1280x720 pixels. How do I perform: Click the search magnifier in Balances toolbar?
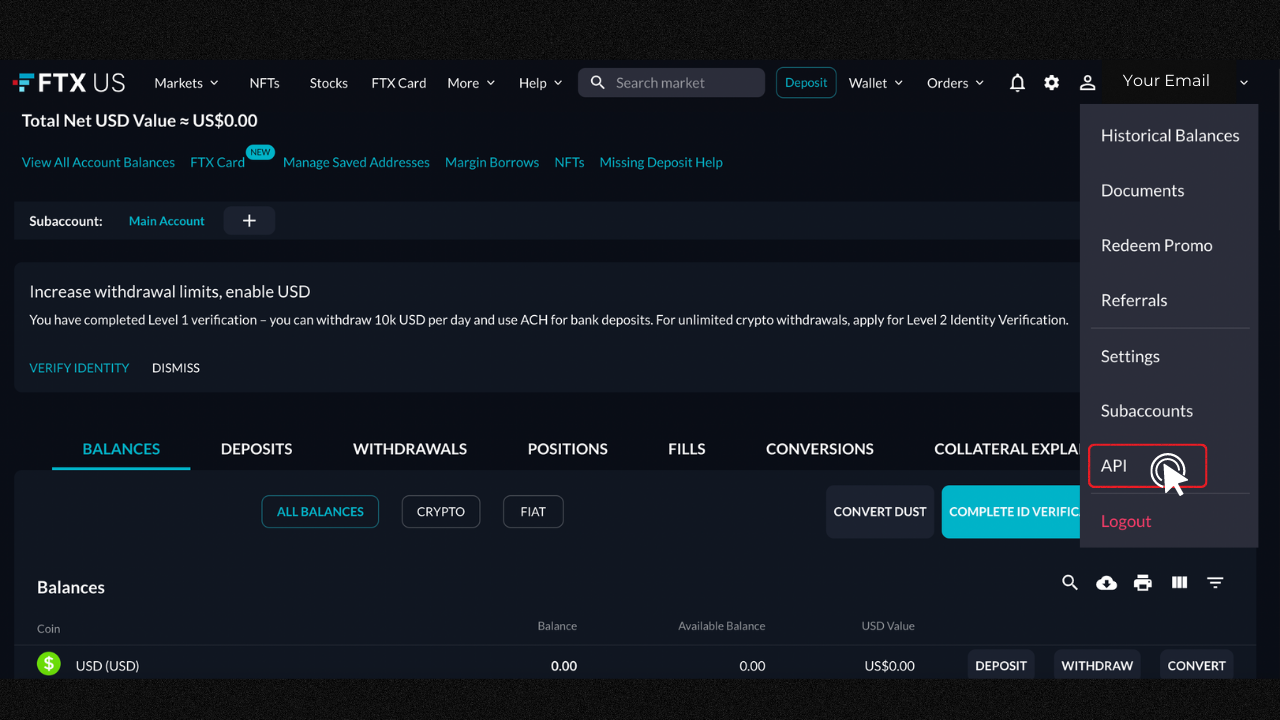(1070, 583)
